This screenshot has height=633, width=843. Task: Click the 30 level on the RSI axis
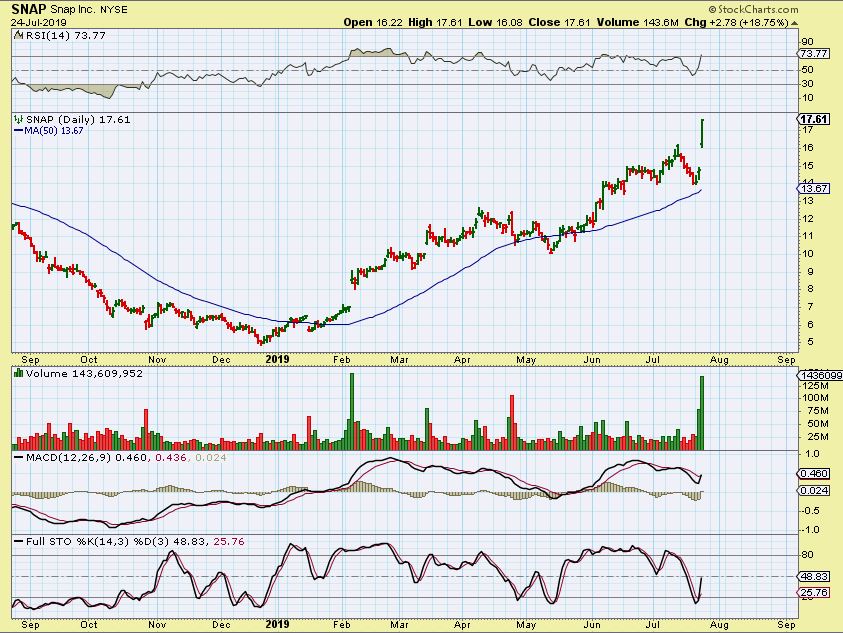tap(807, 84)
